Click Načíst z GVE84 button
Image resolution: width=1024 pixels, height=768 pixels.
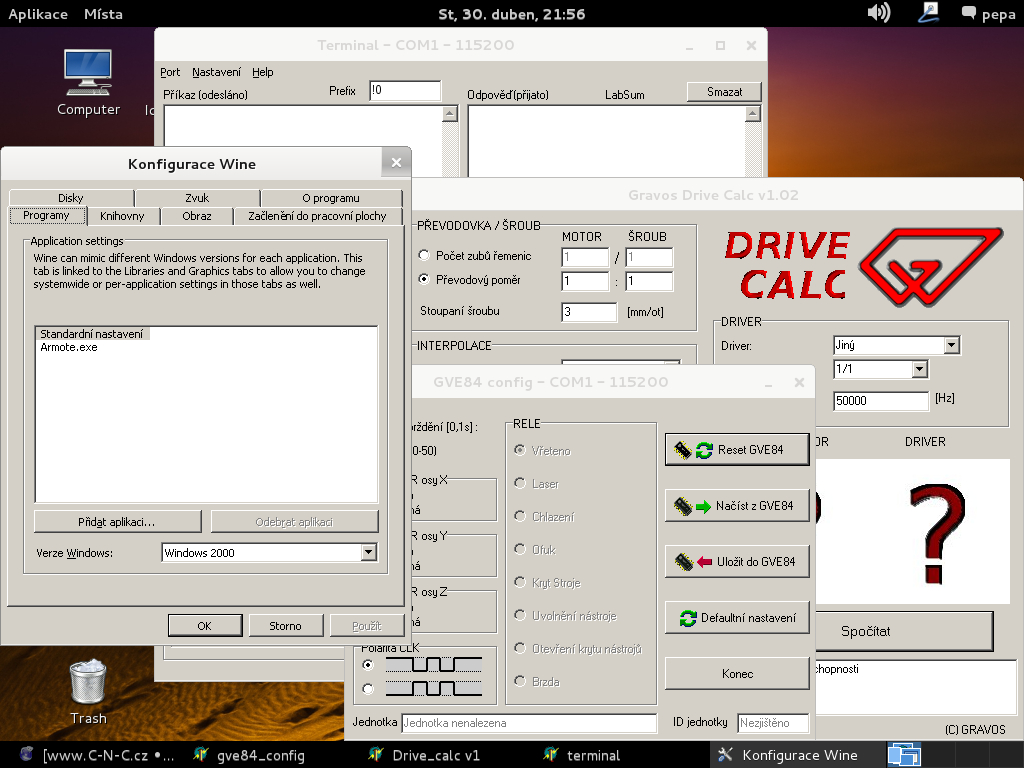tap(737, 505)
